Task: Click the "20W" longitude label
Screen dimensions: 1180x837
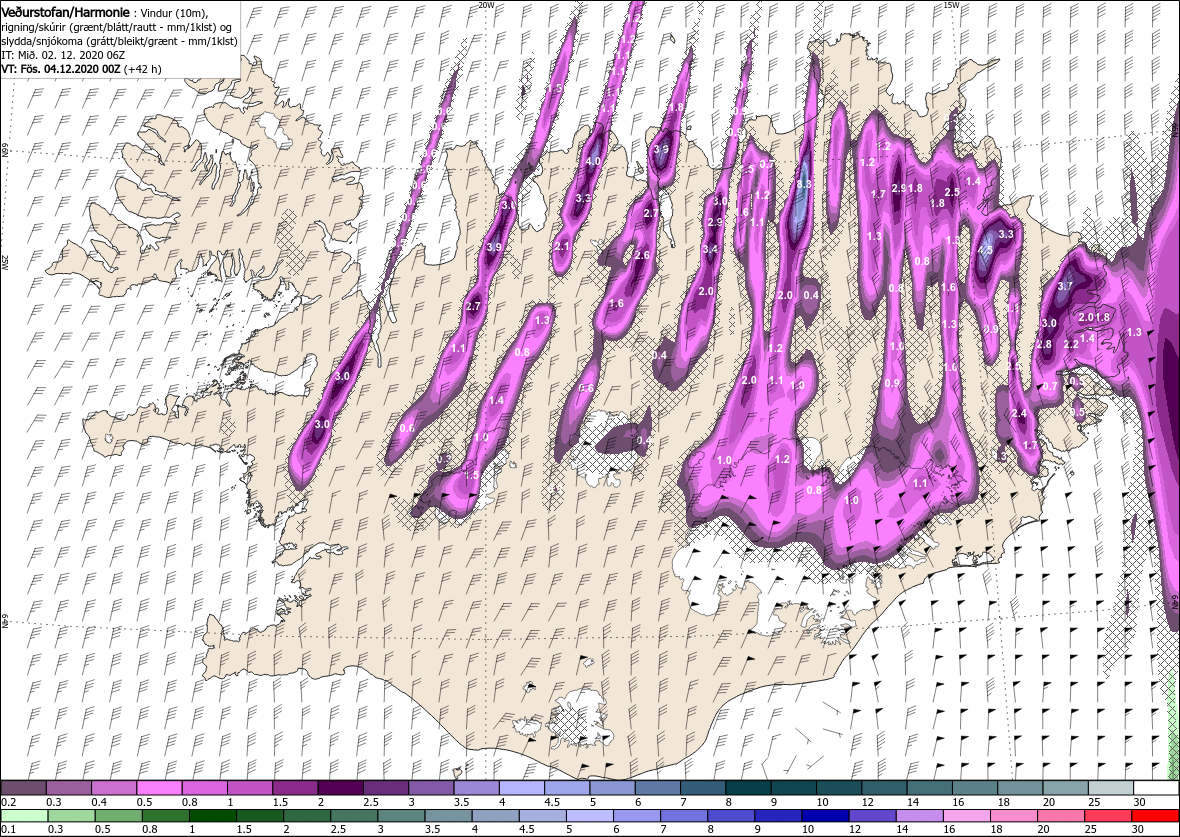Action: click(x=486, y=5)
